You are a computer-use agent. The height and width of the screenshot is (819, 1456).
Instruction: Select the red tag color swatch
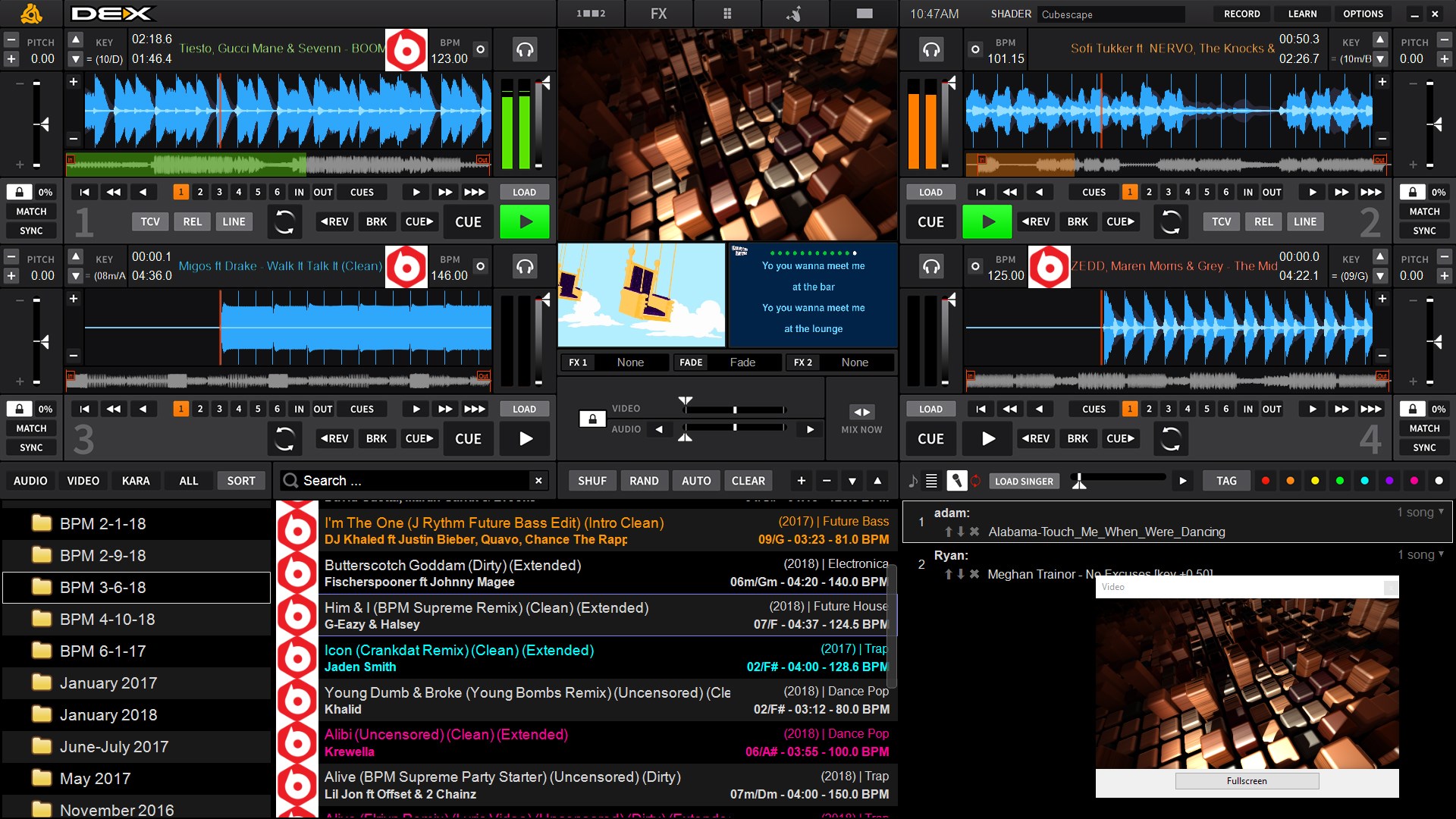(1265, 480)
